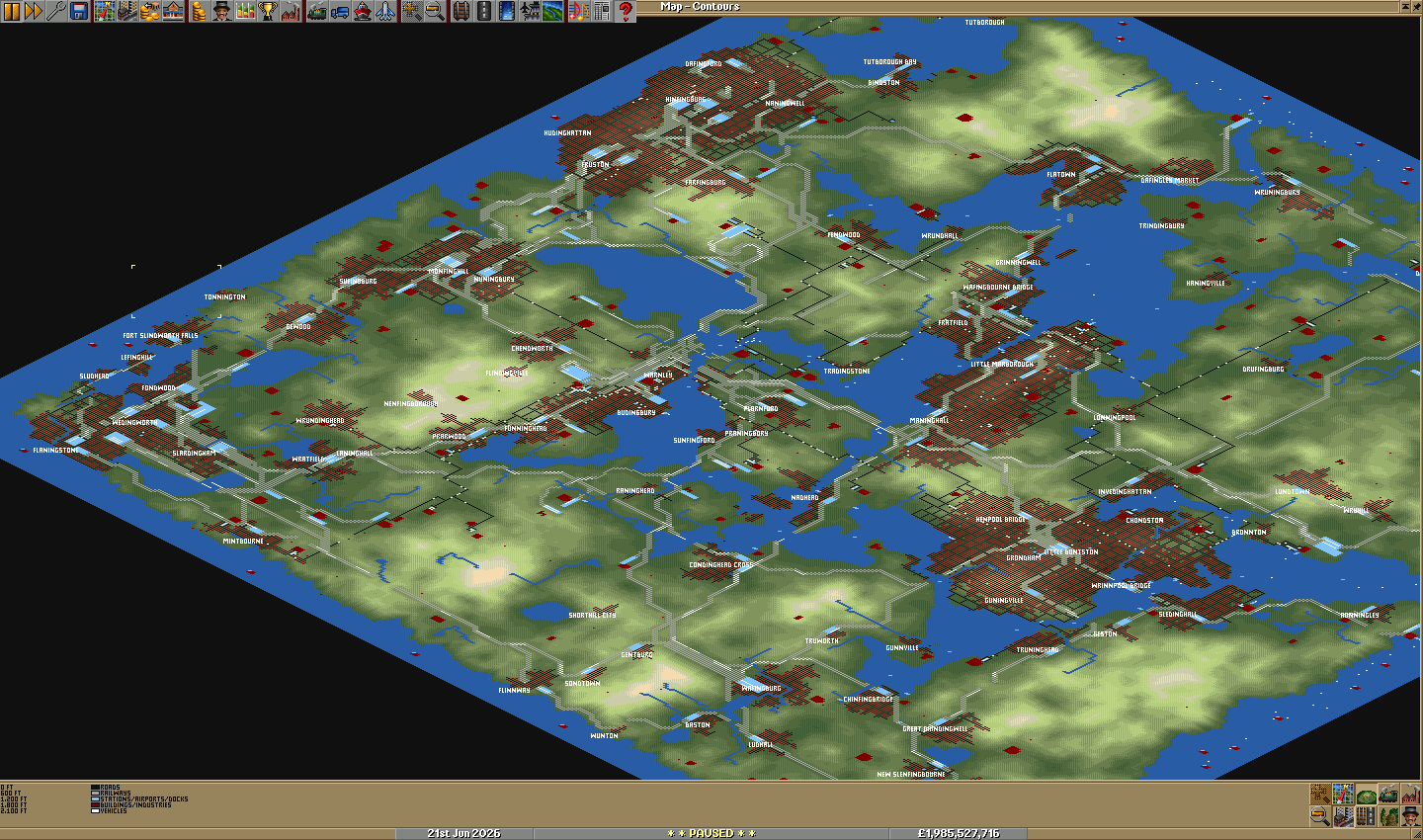1423x840 pixels.
Task: Click the date 21st Jun 2026
Action: (x=463, y=833)
